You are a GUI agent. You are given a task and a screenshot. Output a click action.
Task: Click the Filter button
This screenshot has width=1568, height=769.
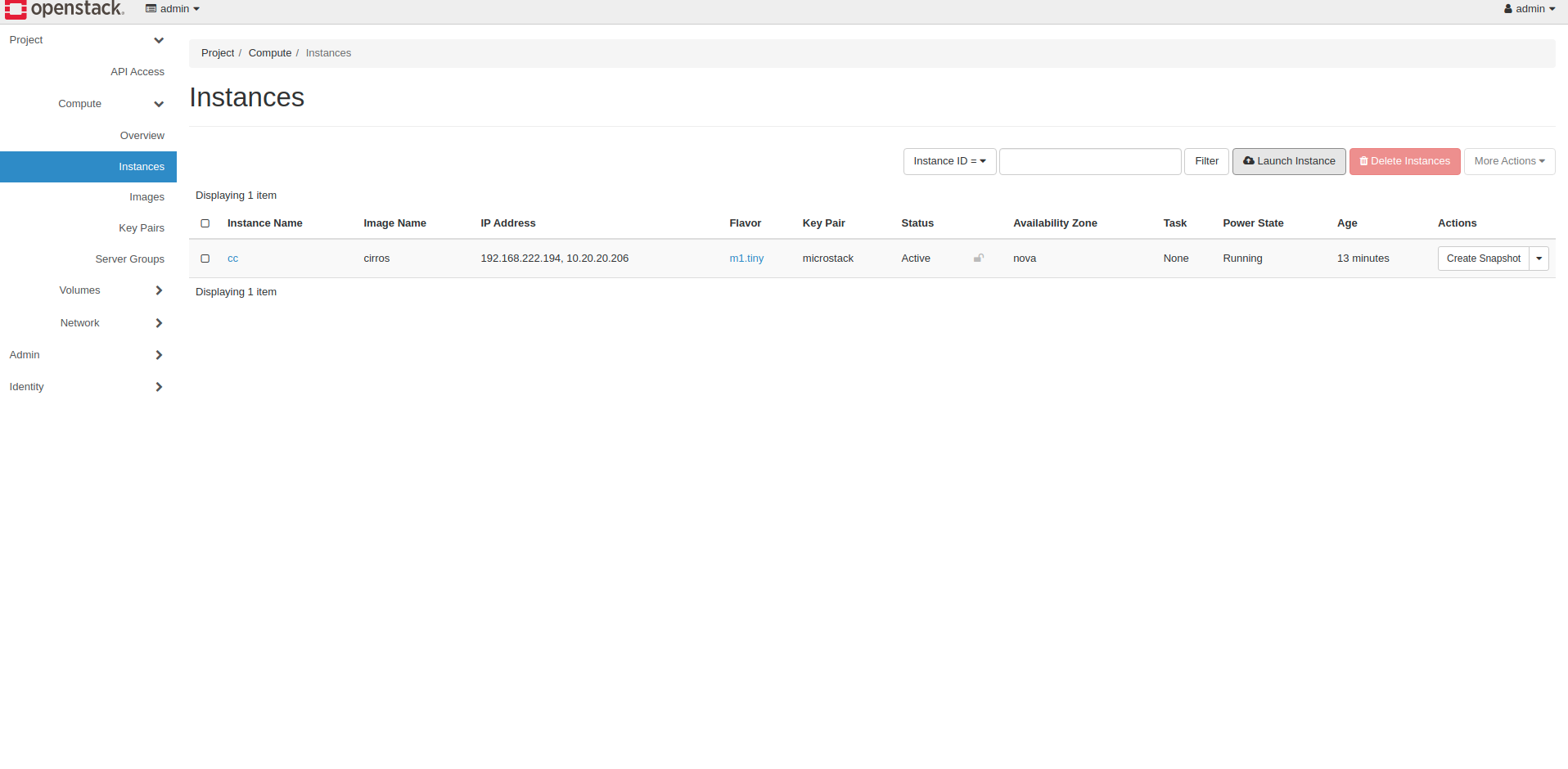[1206, 161]
